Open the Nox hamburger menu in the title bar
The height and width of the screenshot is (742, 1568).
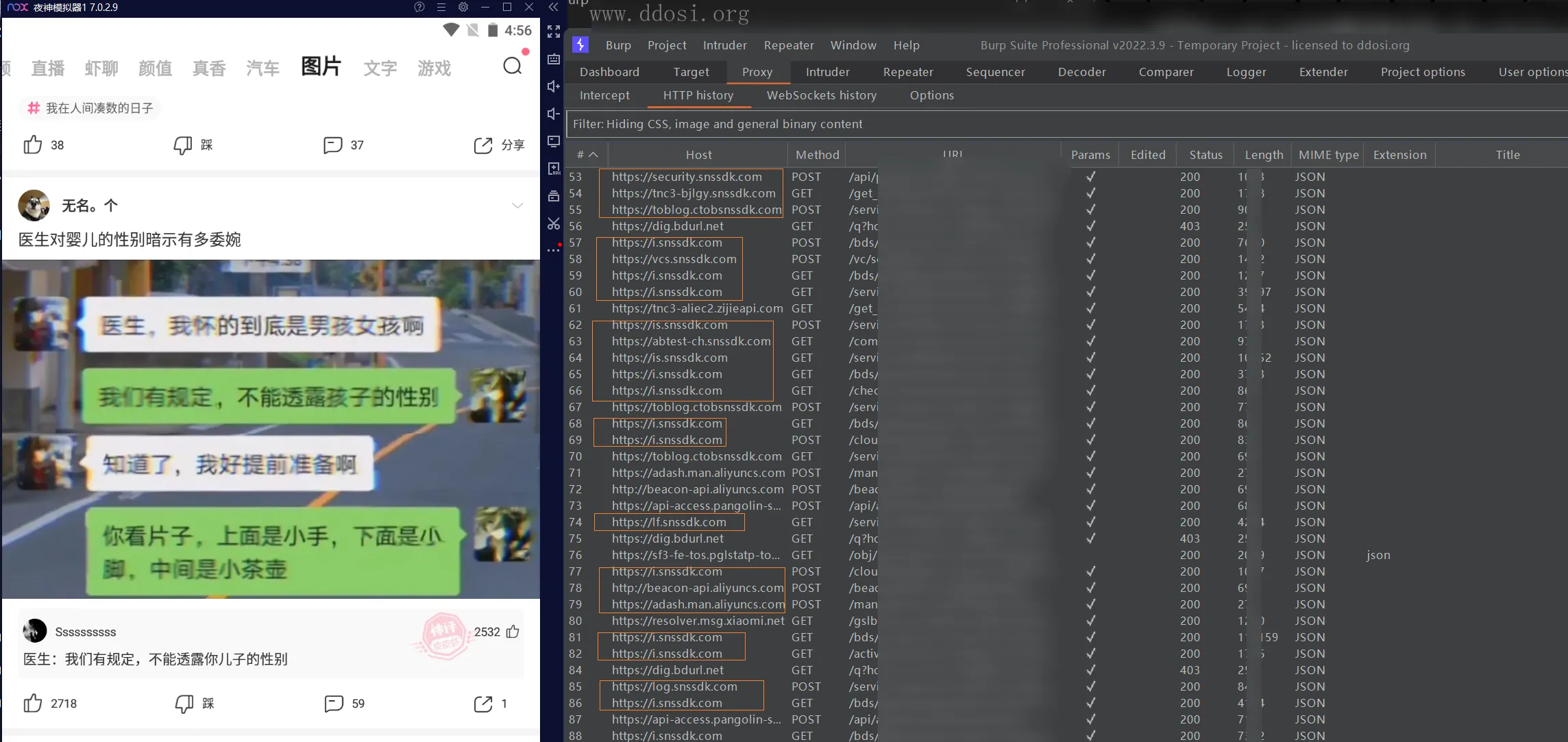pyautogui.click(x=441, y=7)
